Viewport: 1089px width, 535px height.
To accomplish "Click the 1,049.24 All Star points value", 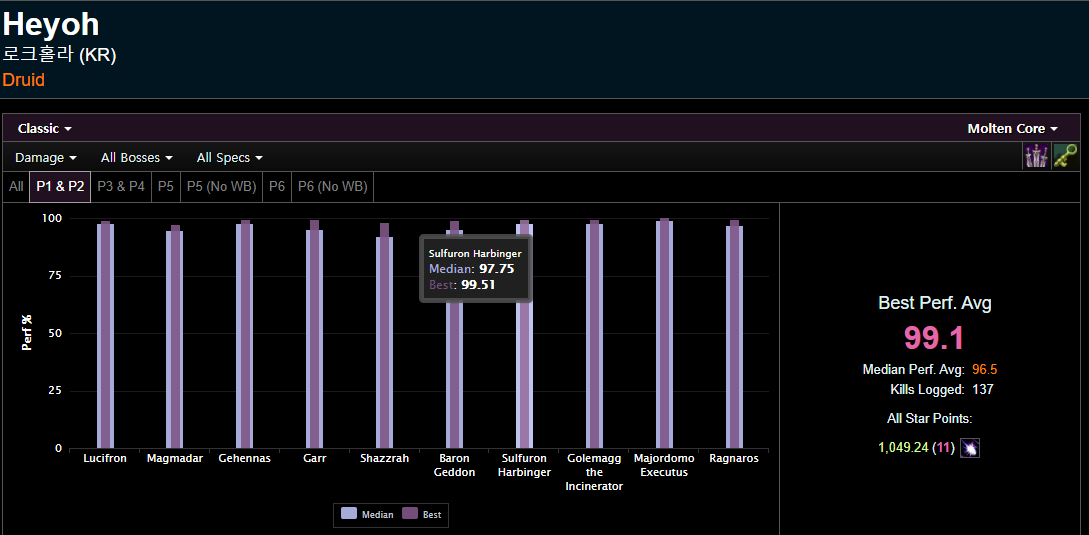I will (x=903, y=448).
